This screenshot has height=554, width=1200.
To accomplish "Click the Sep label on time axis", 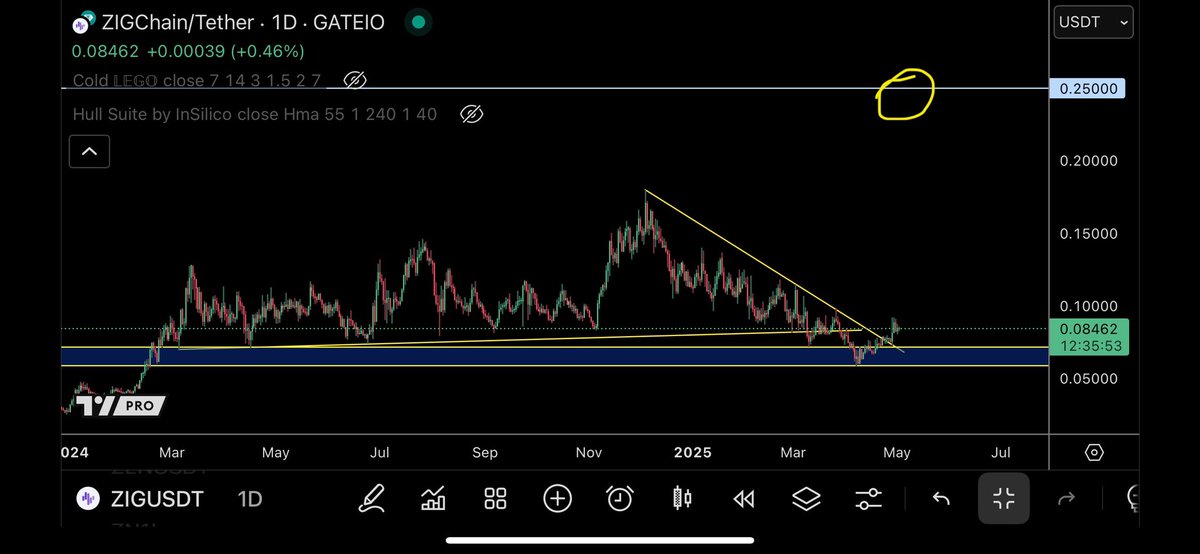I will (484, 452).
